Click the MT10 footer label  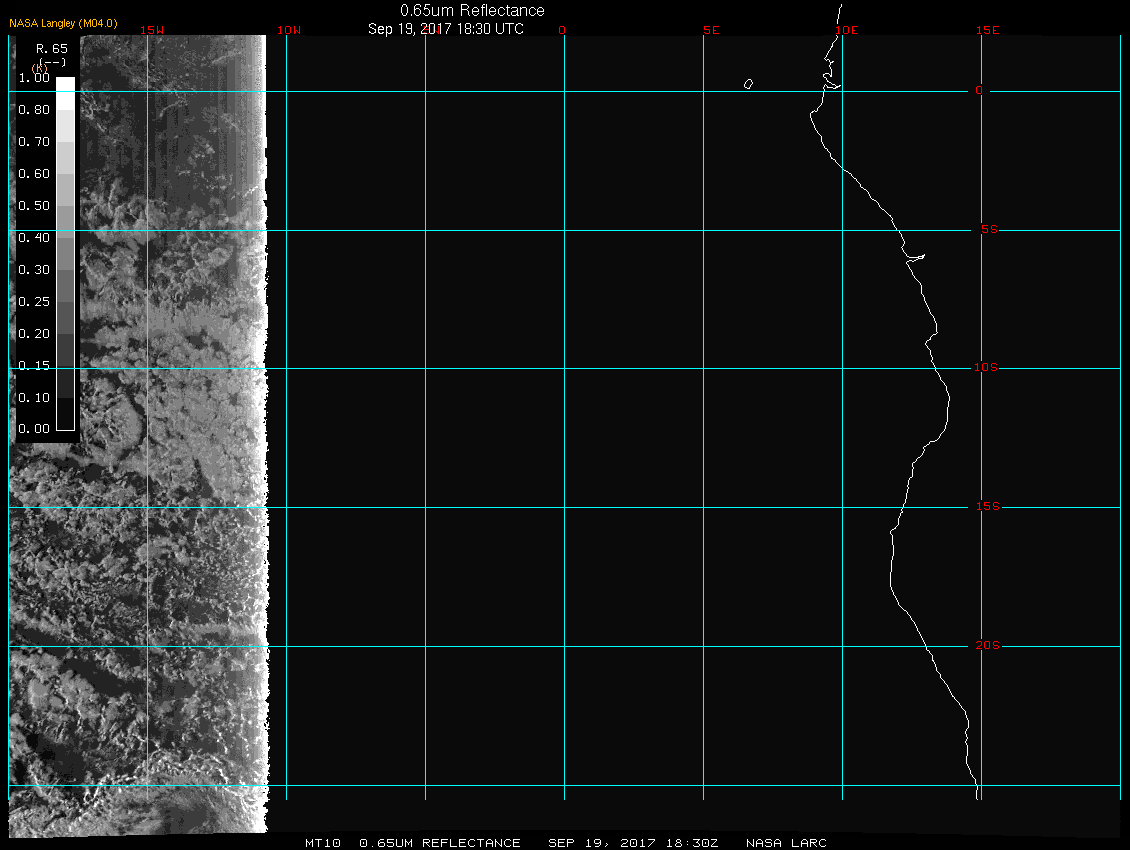322,843
